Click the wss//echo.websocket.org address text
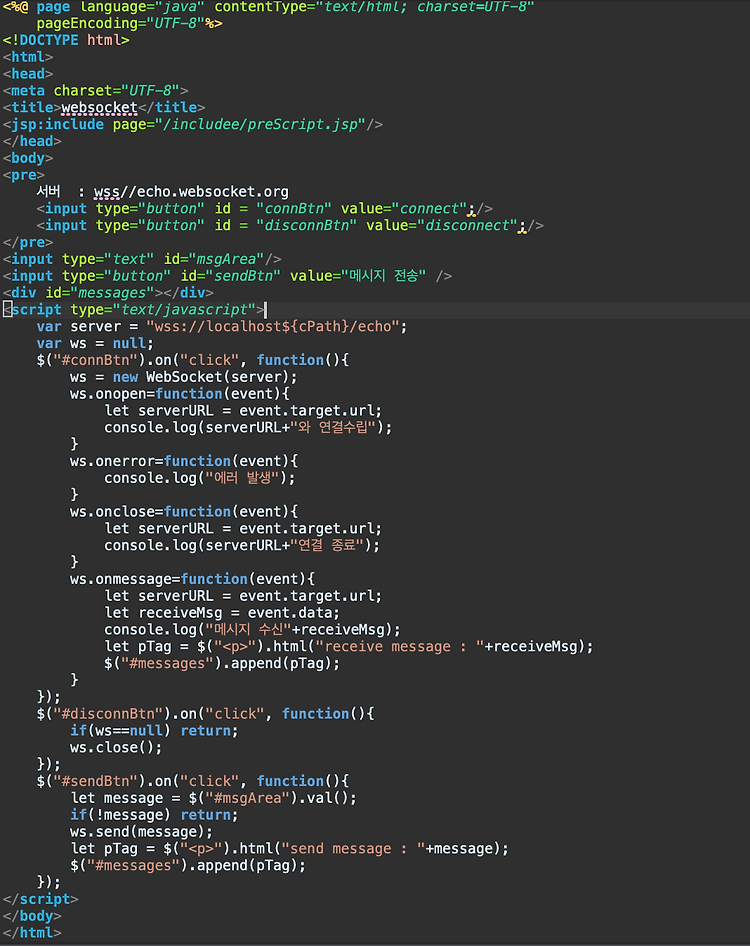Image resolution: width=750 pixels, height=946 pixels. pyautogui.click(x=191, y=192)
